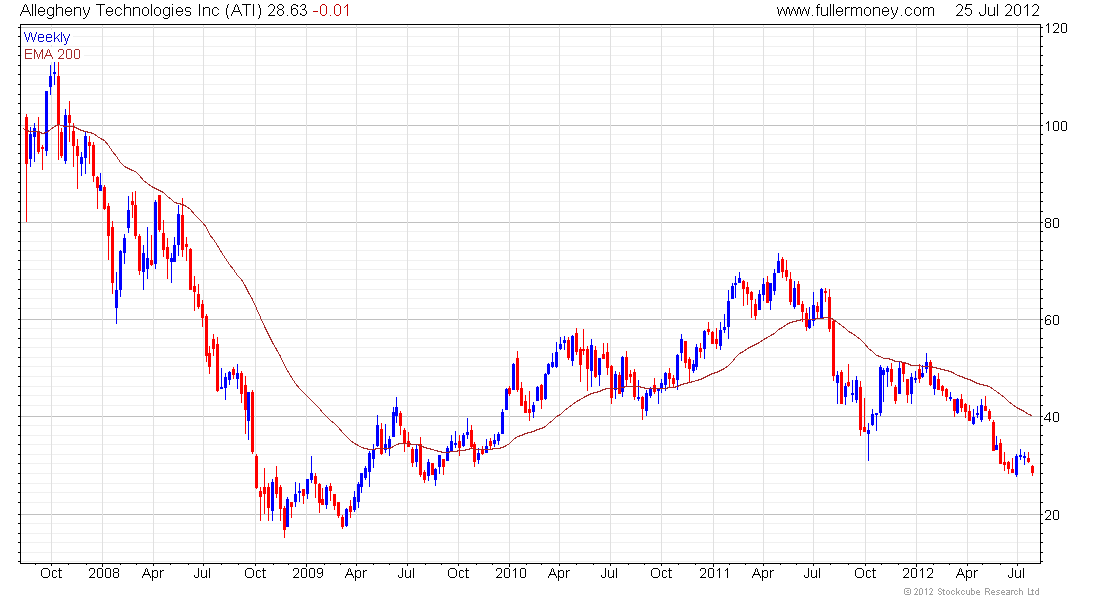Click the chart date 25 Jul 2012
Viewport: 1100px width, 600px height.
[997, 11]
